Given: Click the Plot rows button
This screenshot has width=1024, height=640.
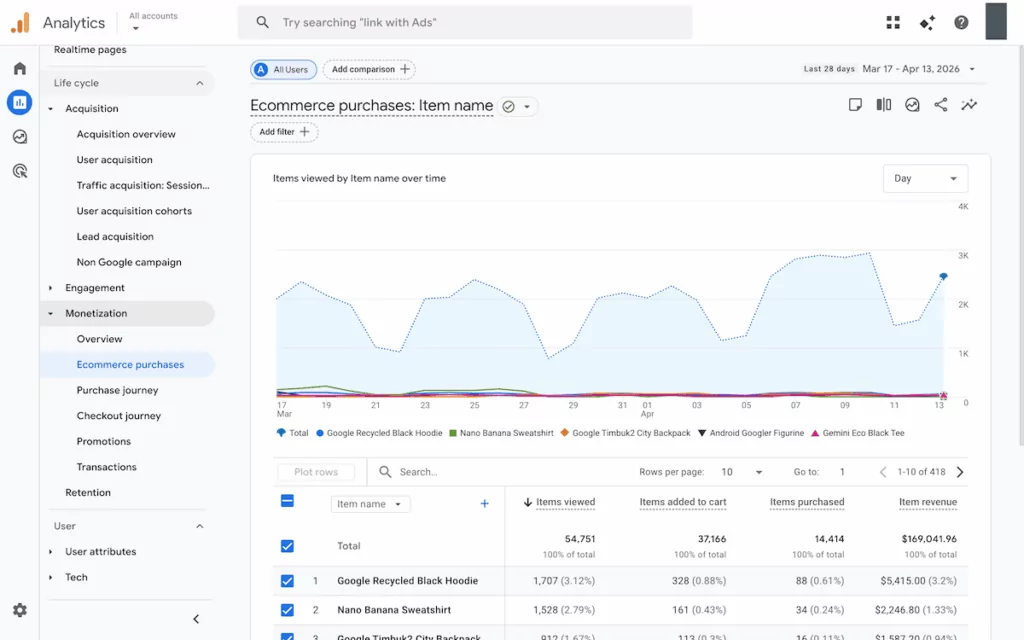Looking at the screenshot, I should (x=316, y=472).
